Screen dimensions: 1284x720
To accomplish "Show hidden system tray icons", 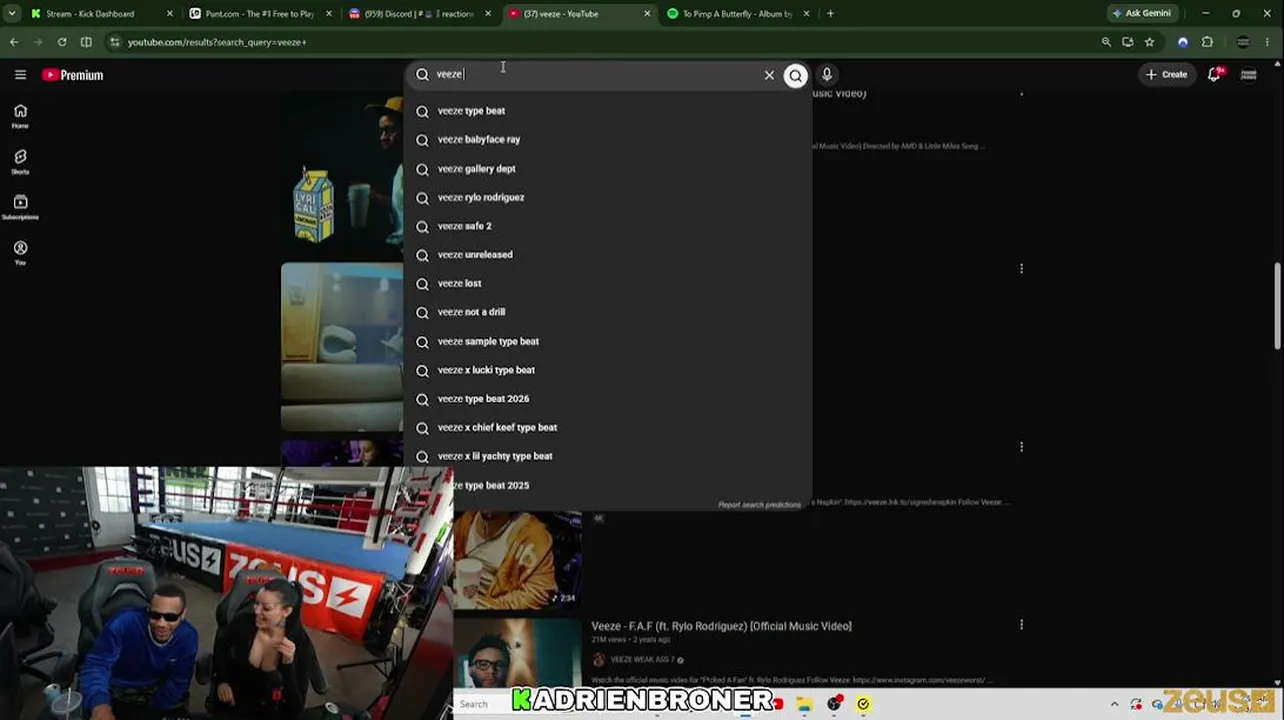I will 1114,704.
